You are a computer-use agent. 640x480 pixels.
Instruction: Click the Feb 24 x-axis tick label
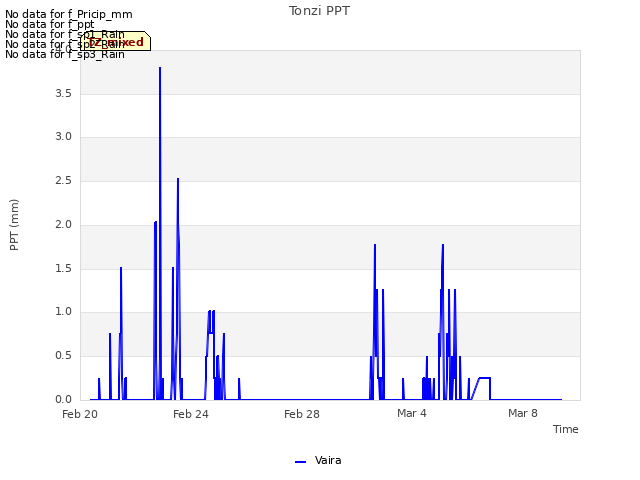191,414
